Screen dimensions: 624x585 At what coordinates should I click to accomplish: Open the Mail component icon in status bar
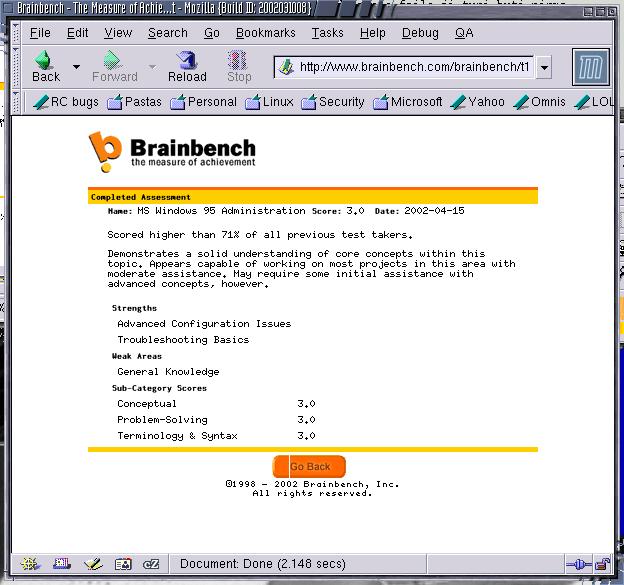click(61, 564)
